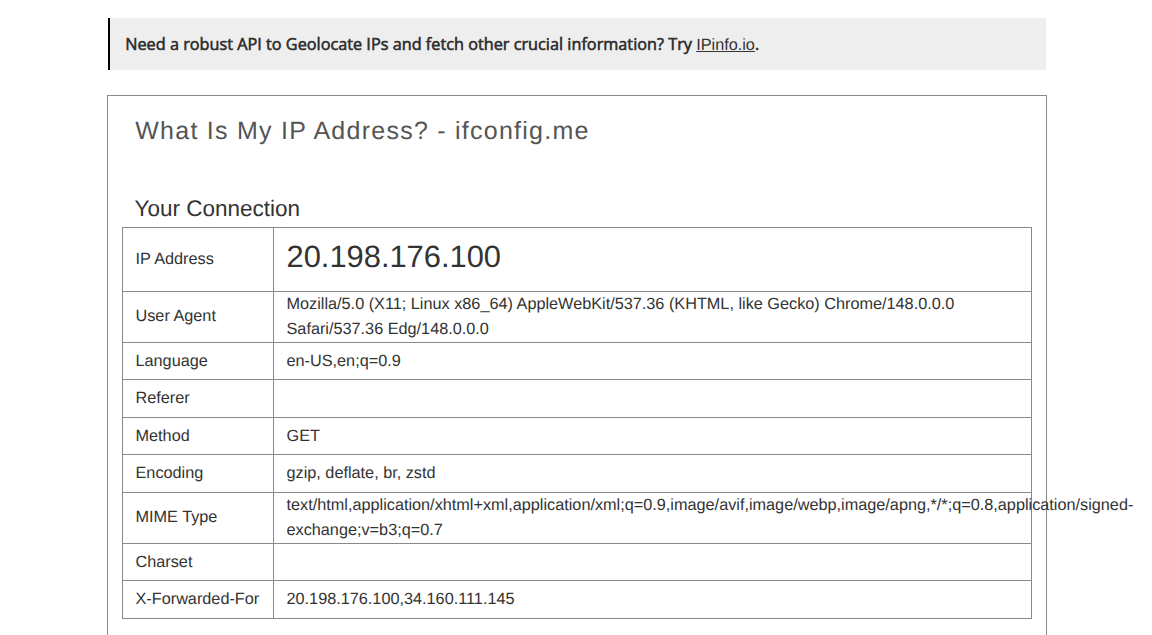Screen dimensions: 1152x635
Task: Click the empty Referer value cell
Action: (x=652, y=398)
